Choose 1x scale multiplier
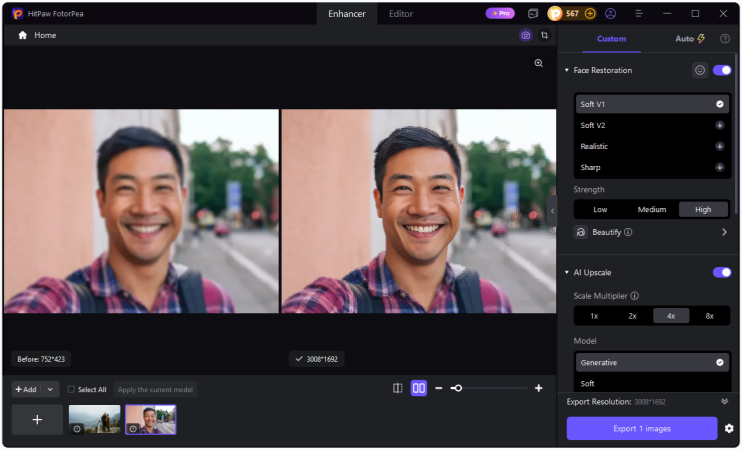Viewport: 742px width, 450px height. click(x=594, y=316)
